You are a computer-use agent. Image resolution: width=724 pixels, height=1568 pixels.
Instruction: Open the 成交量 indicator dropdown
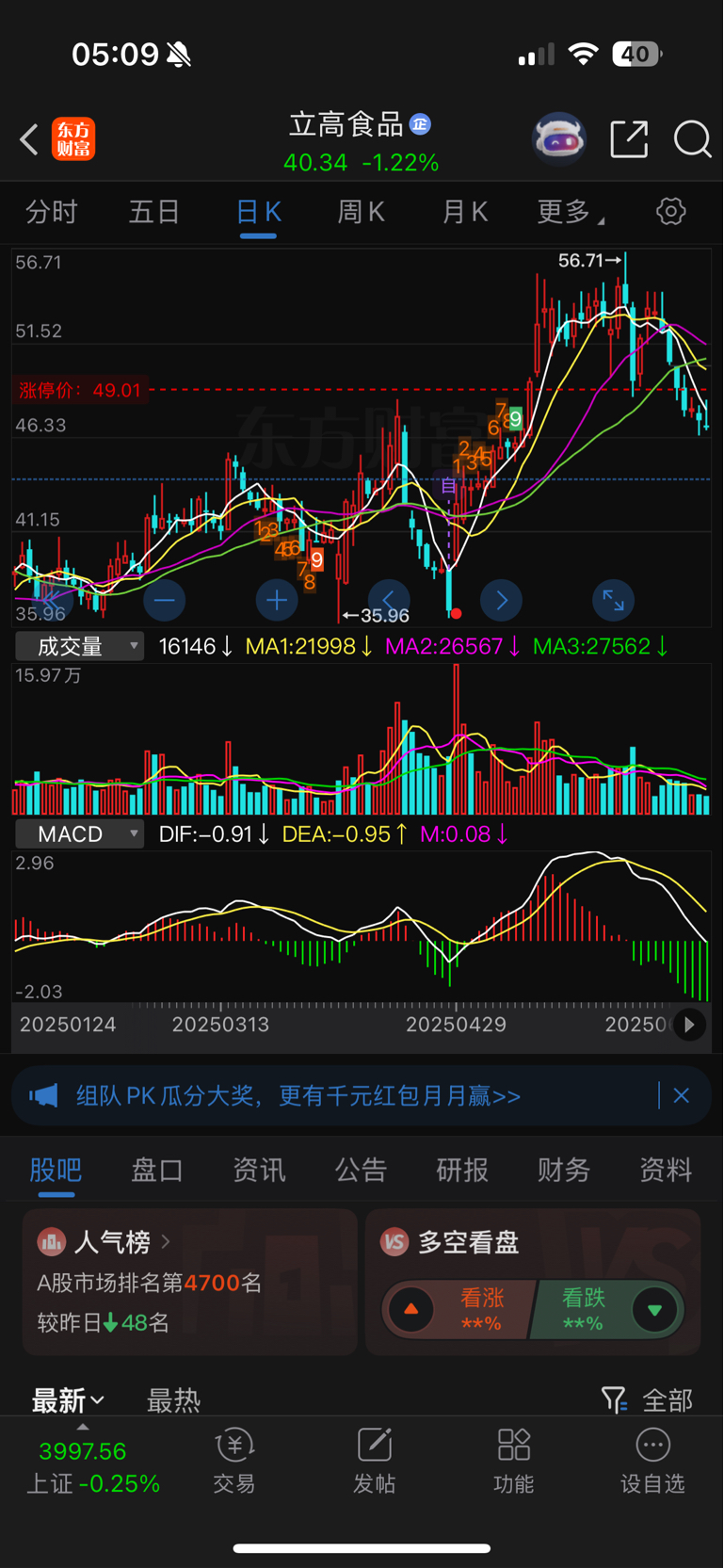click(x=80, y=646)
